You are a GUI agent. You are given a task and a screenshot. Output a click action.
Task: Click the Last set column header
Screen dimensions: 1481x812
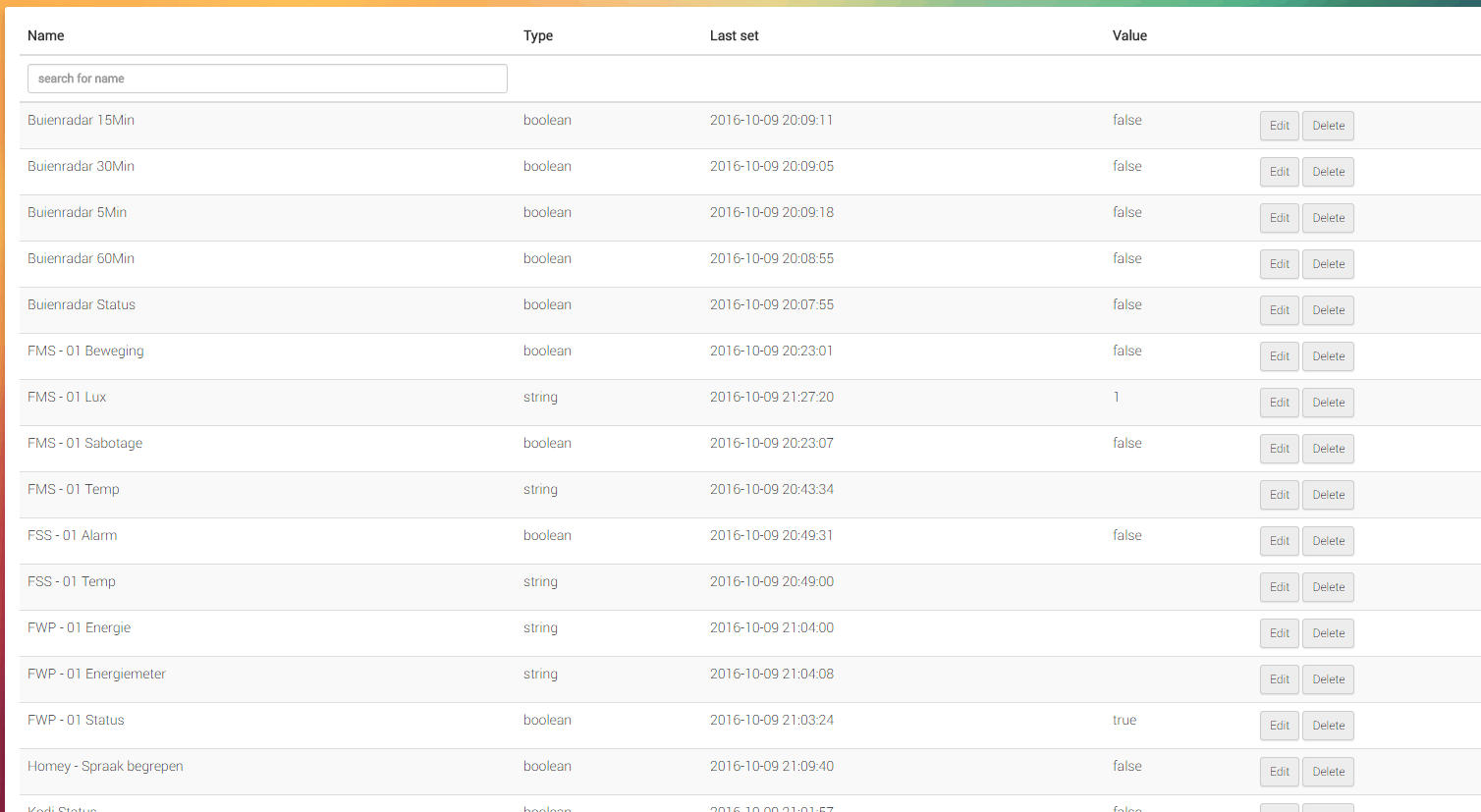pos(735,35)
